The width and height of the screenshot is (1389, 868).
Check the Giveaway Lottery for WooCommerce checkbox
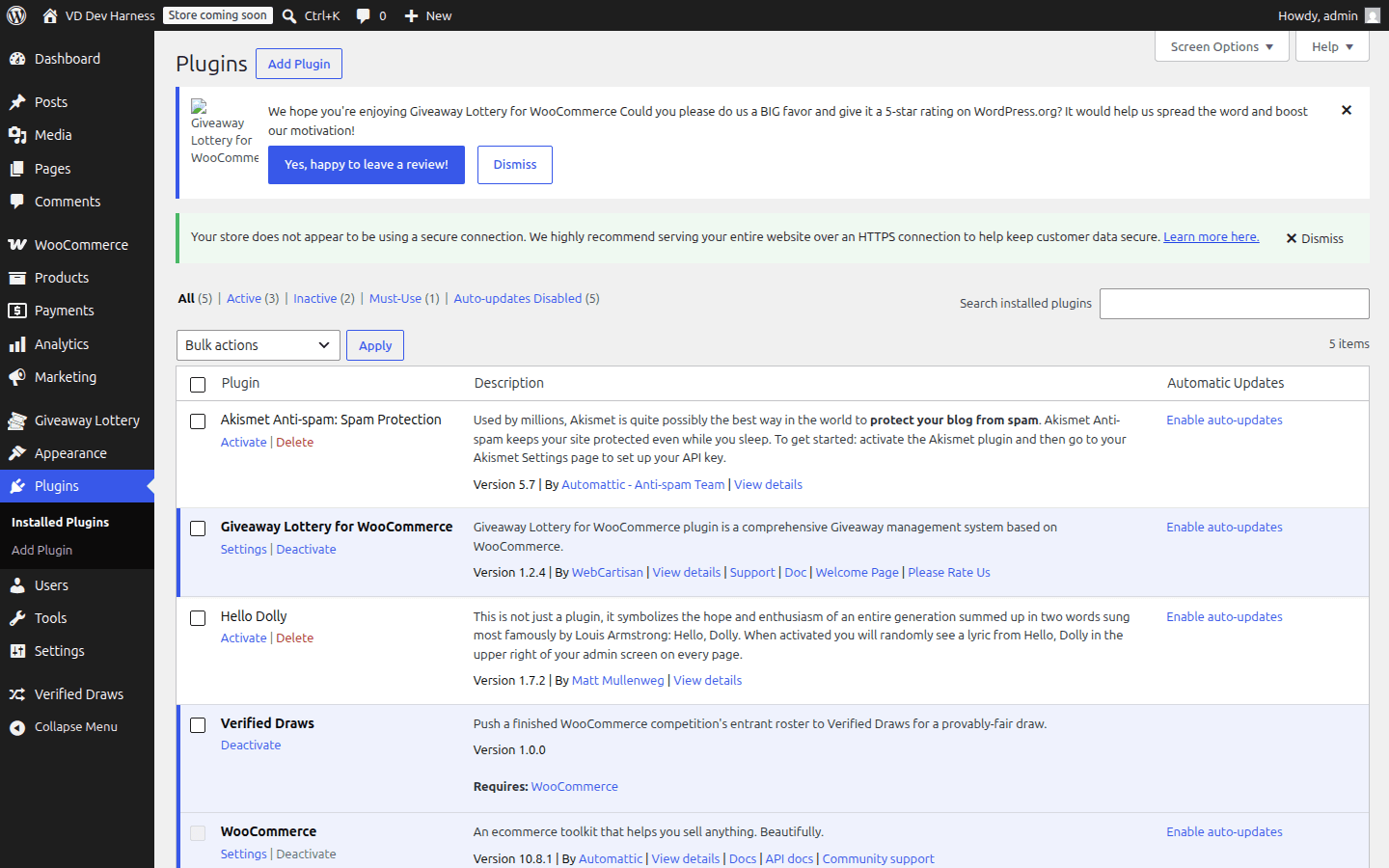[x=198, y=529]
